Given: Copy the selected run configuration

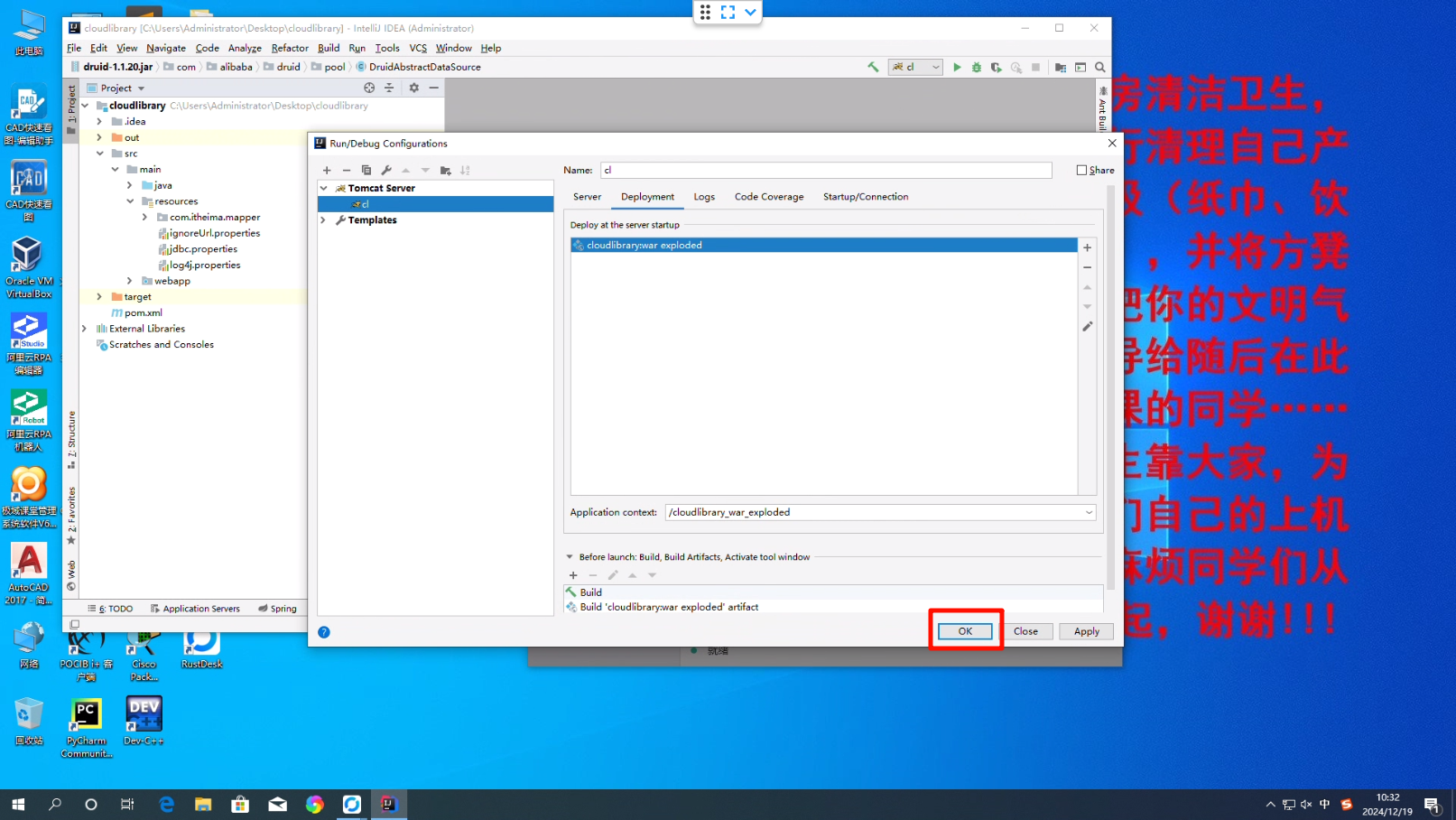Looking at the screenshot, I should tap(366, 170).
